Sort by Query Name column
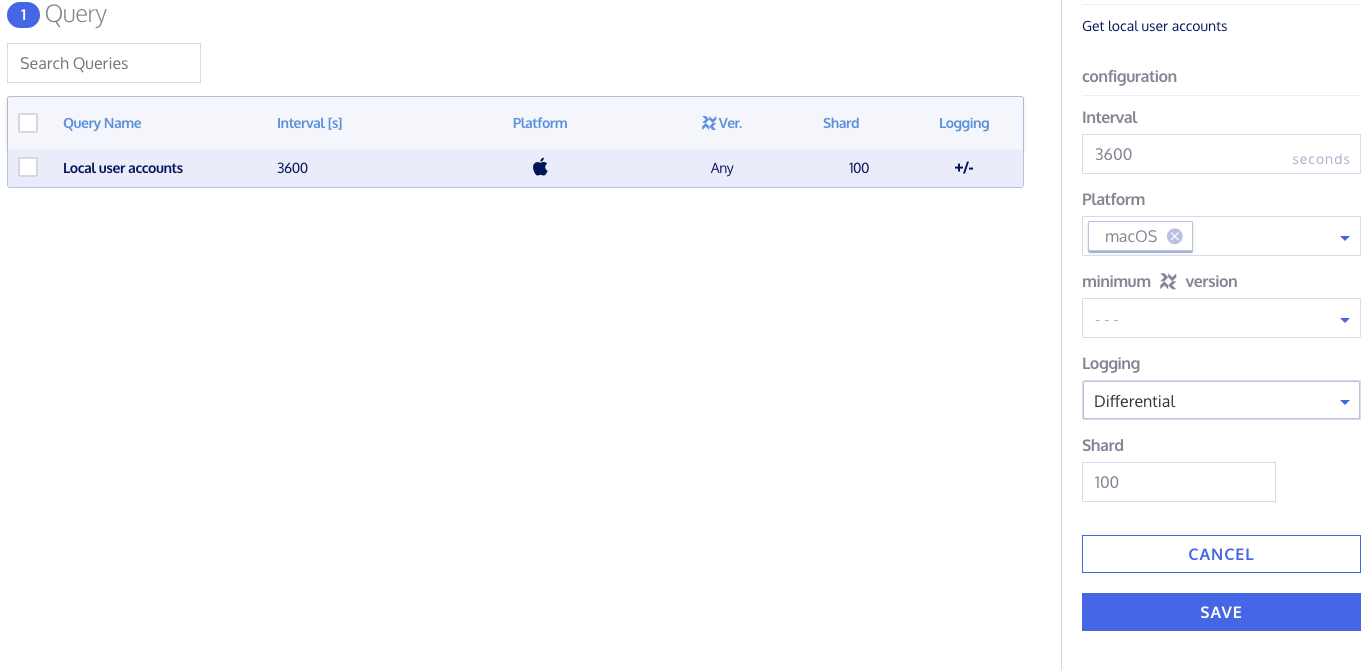The image size is (1370, 670). tap(102, 123)
